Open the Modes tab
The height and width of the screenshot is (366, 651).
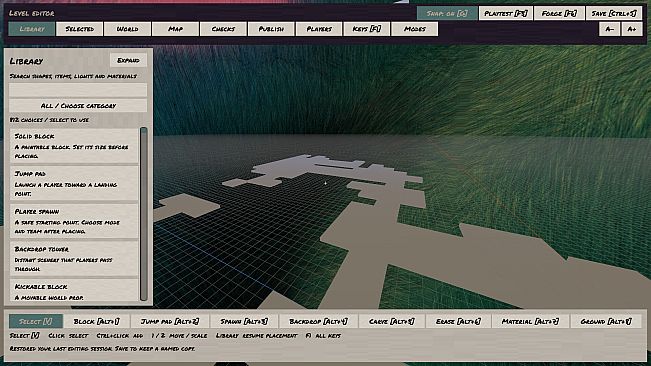414,29
